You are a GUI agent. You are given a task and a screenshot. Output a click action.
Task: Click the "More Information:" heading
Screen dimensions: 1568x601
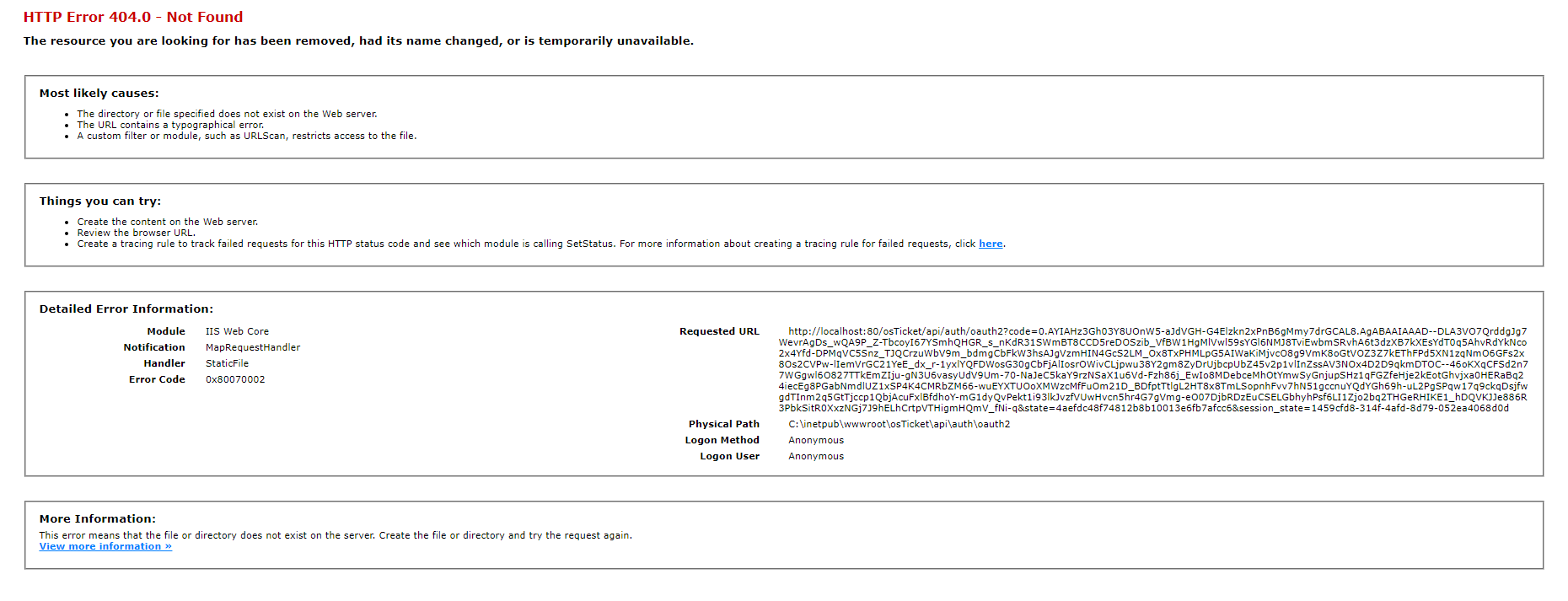[x=97, y=519]
